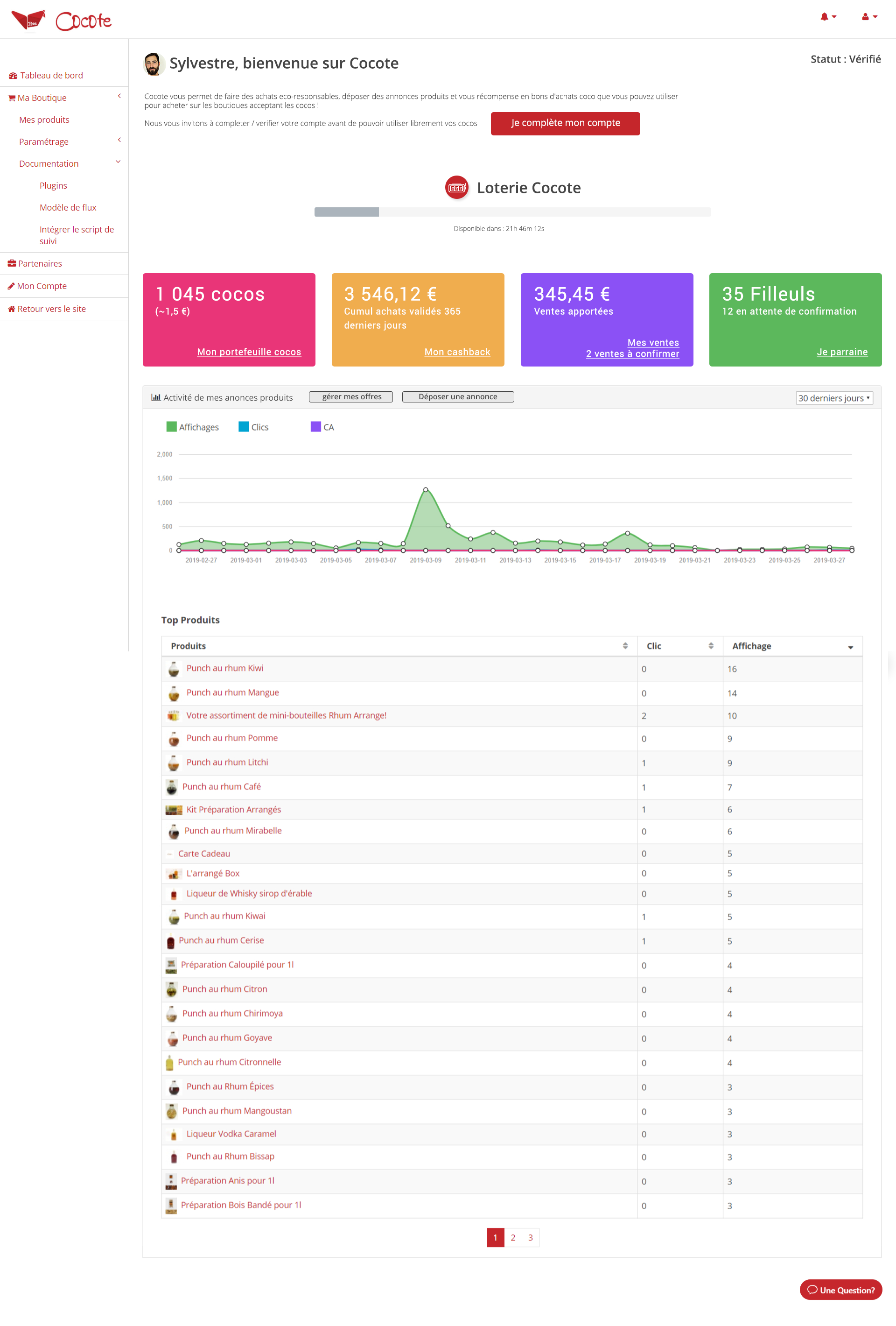This screenshot has height=1326, width=896.
Task: Click Punch au rhum Citron bottle icon
Action: pos(172,990)
